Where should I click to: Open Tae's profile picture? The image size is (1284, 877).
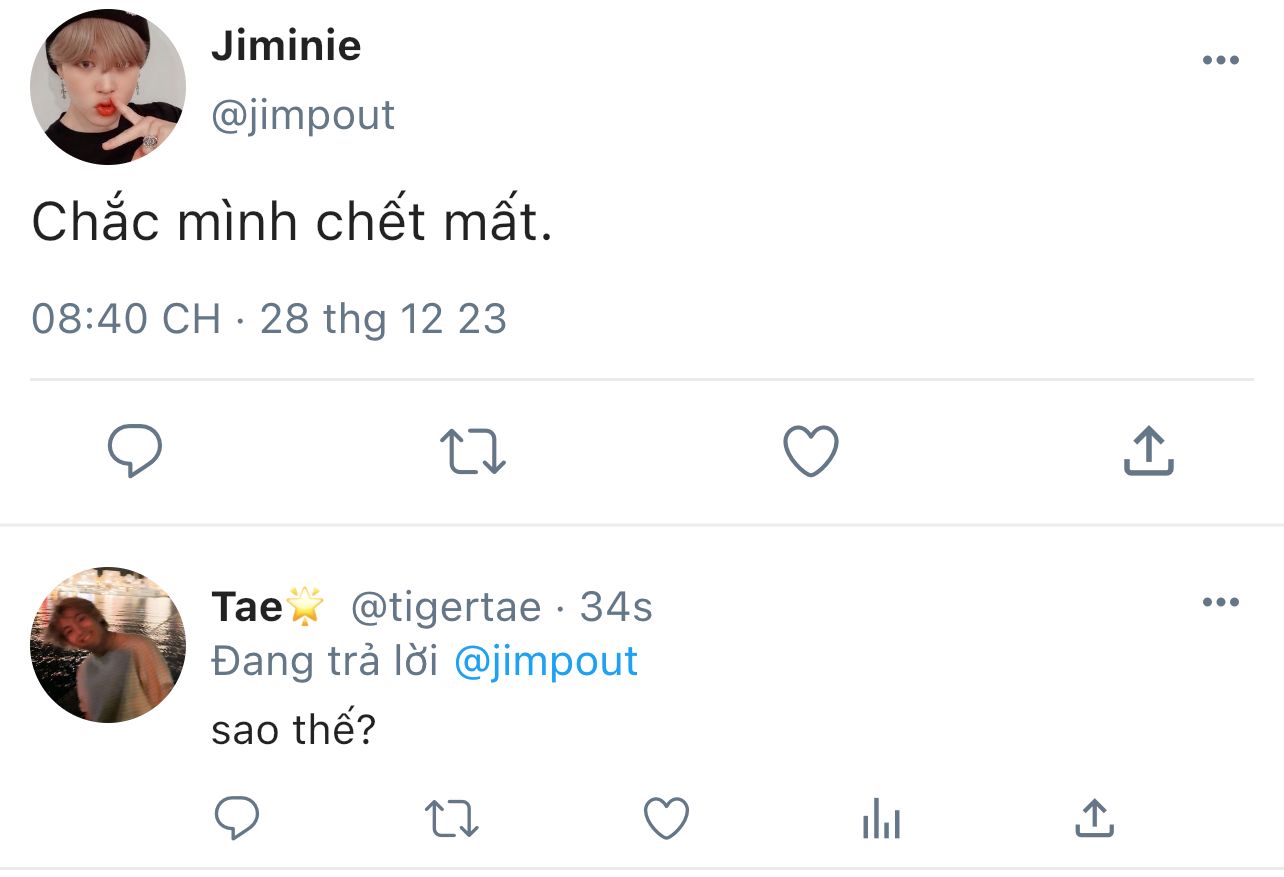coord(108,645)
